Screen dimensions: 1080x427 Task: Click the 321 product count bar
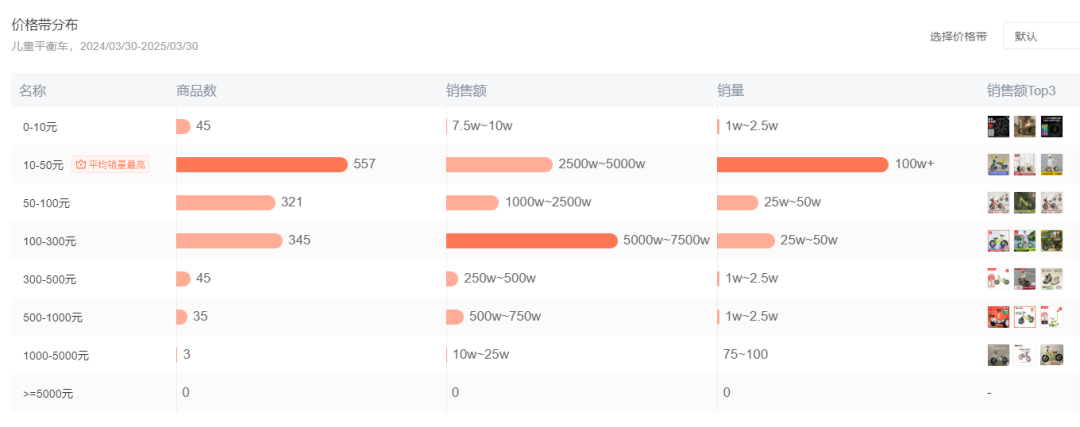225,202
